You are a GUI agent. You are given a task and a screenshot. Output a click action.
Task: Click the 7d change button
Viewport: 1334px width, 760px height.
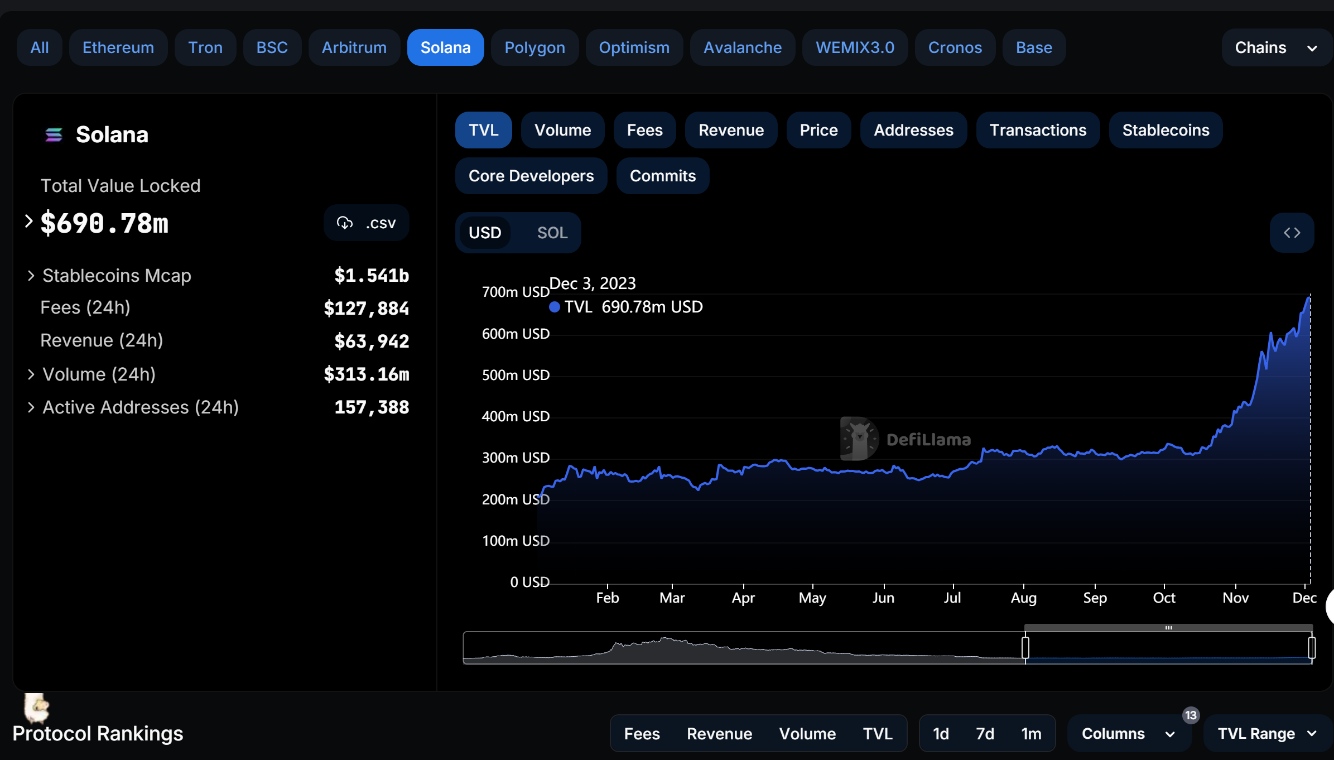coord(985,734)
